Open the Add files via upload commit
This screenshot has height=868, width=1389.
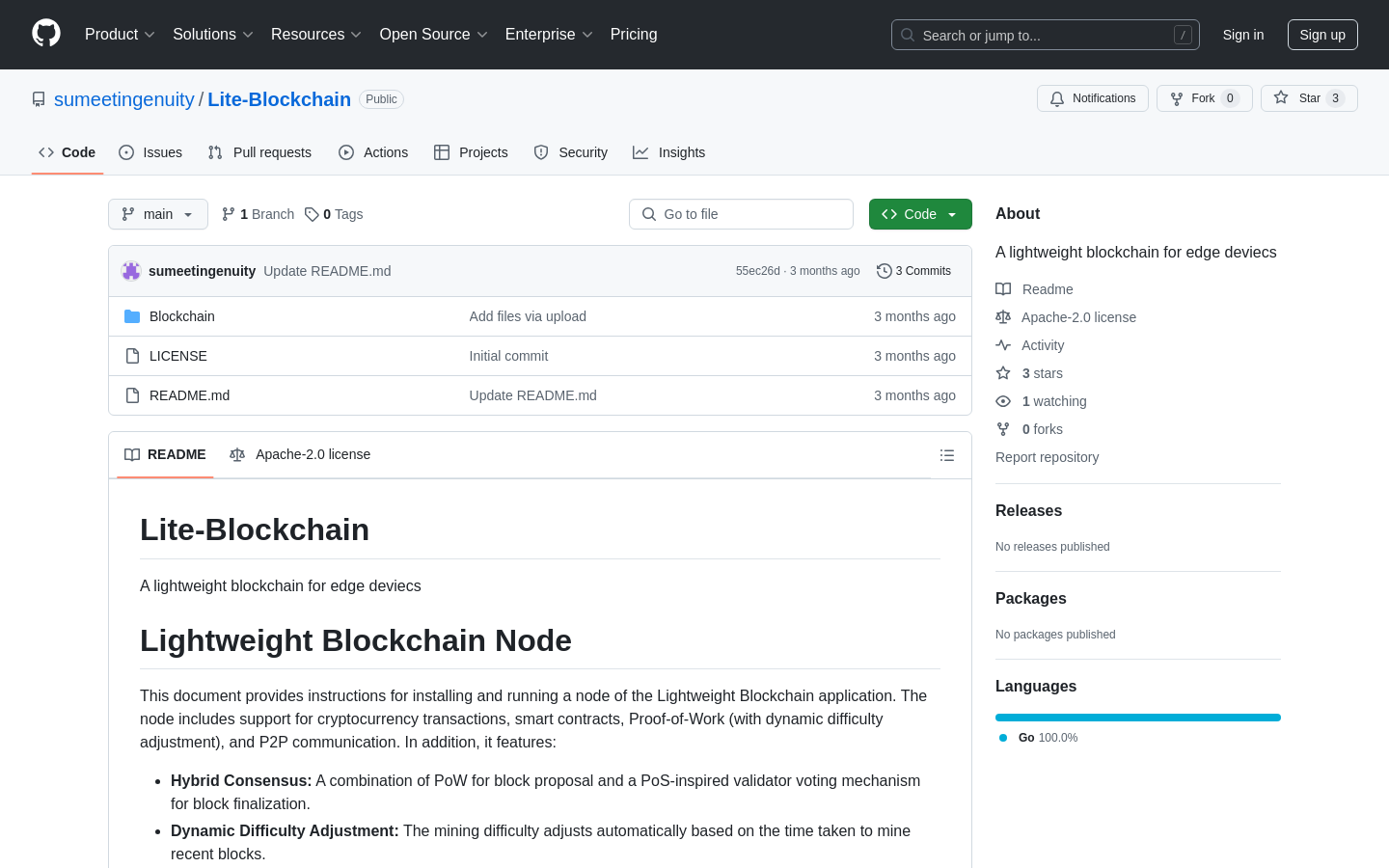coord(528,316)
